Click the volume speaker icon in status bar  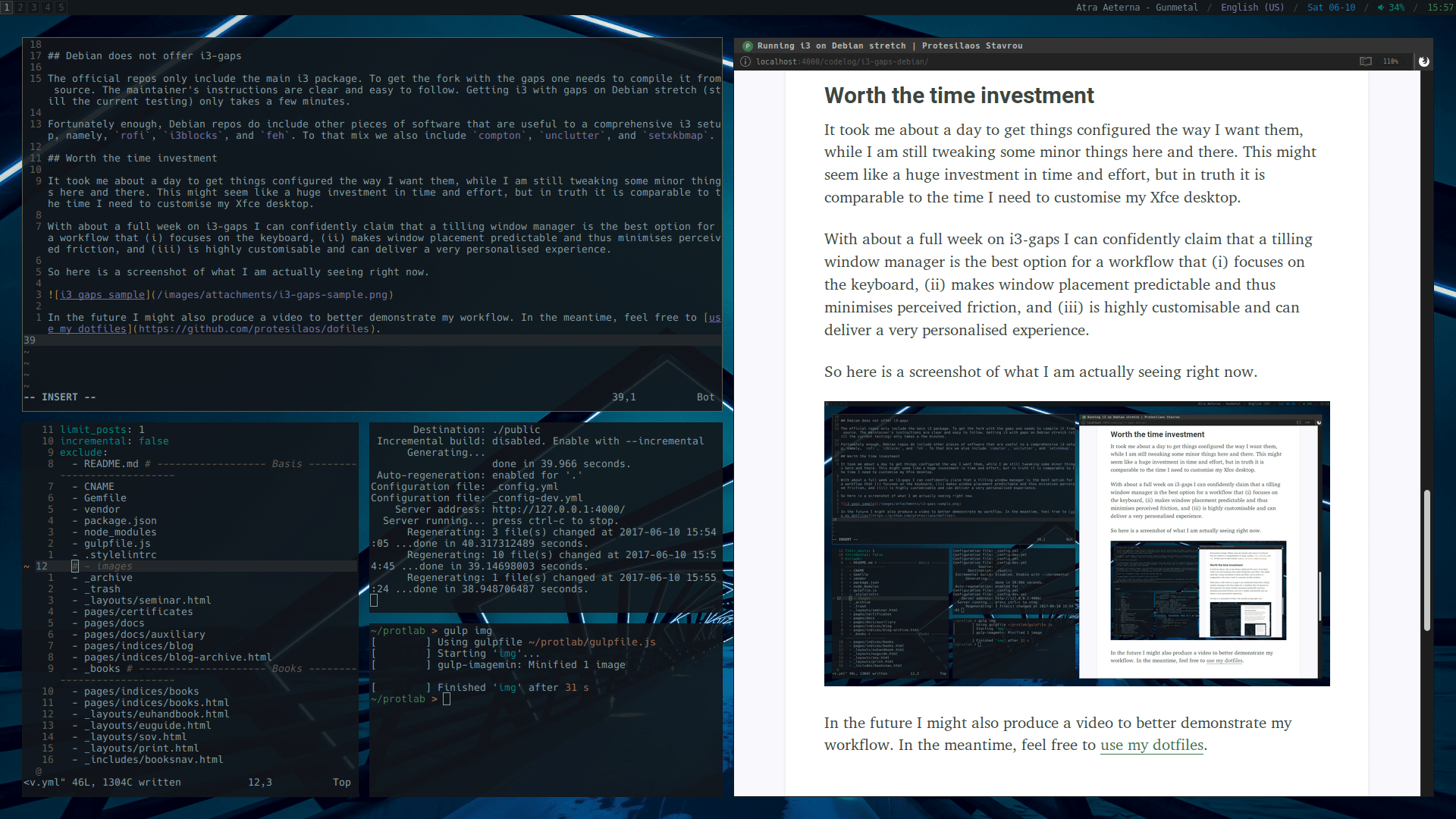tap(1381, 8)
